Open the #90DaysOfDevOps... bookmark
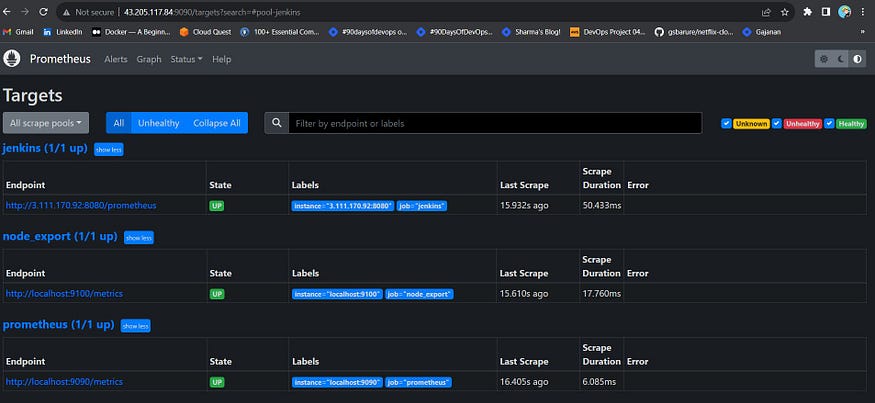This screenshot has height=403, width=875. tap(455, 32)
